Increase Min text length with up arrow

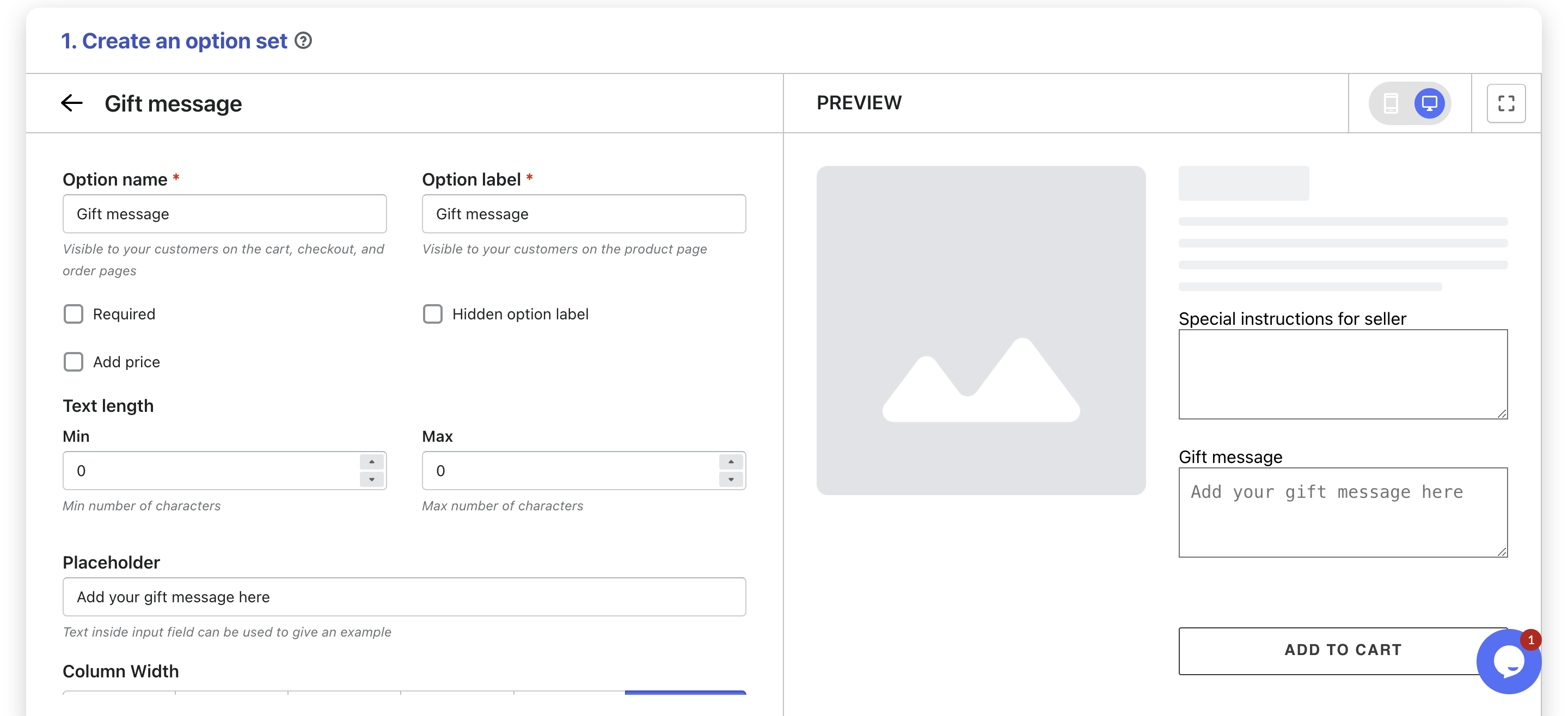pos(371,462)
